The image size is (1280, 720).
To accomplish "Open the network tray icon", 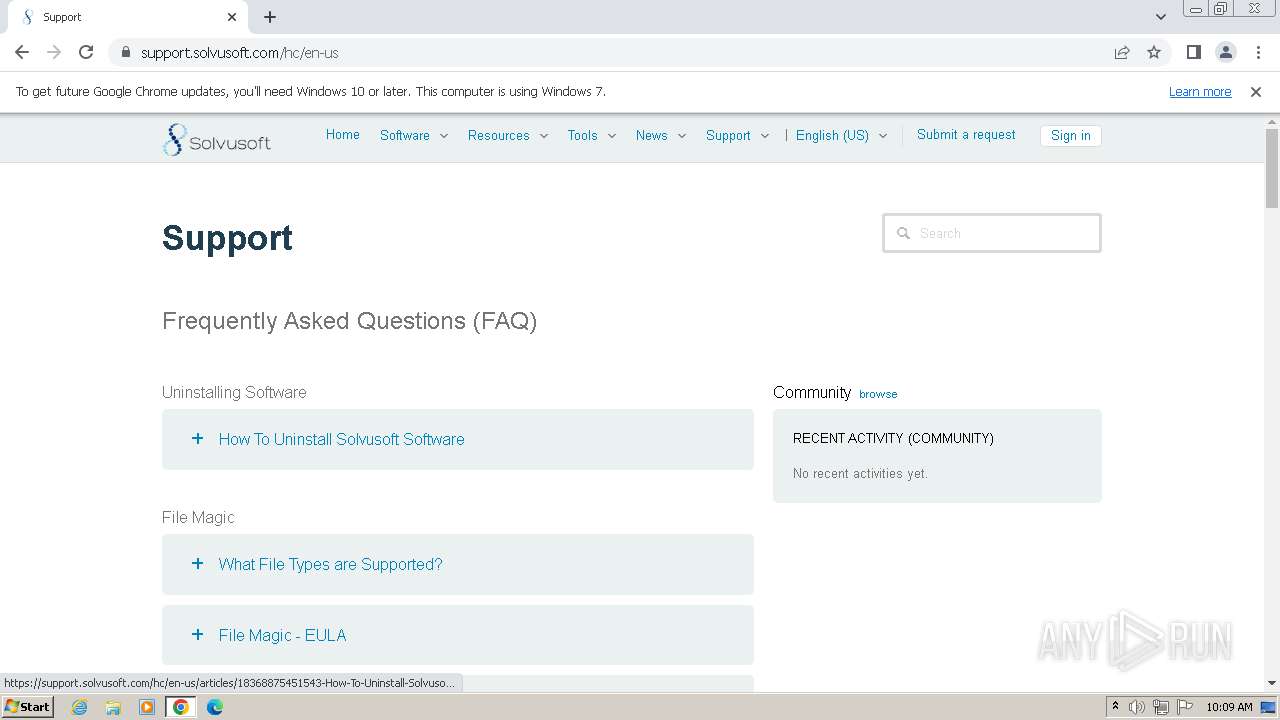I will coord(1161,707).
